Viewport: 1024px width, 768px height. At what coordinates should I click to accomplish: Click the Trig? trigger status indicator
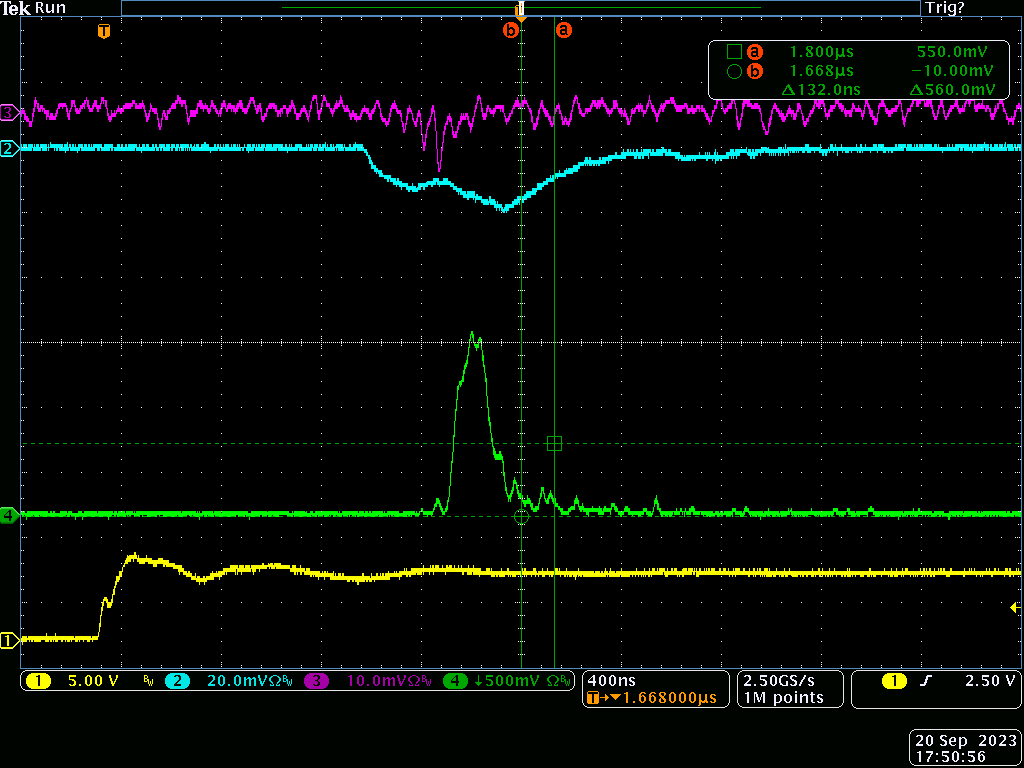945,8
